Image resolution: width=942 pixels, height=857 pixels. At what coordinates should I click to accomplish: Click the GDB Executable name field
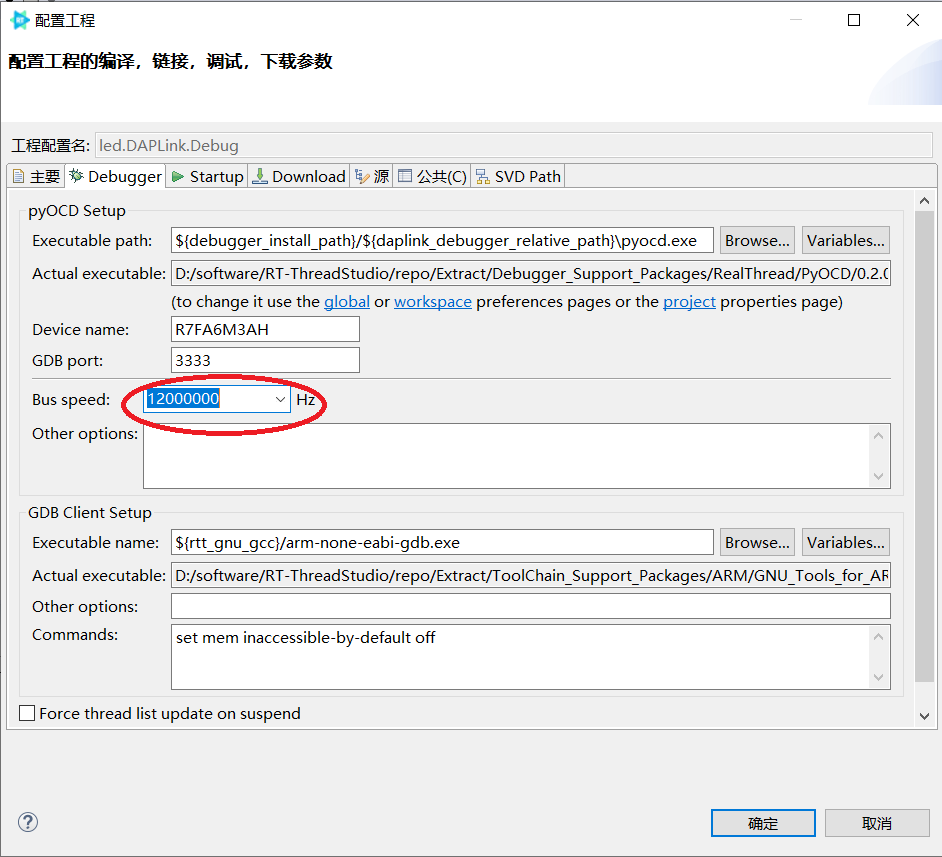coord(442,543)
